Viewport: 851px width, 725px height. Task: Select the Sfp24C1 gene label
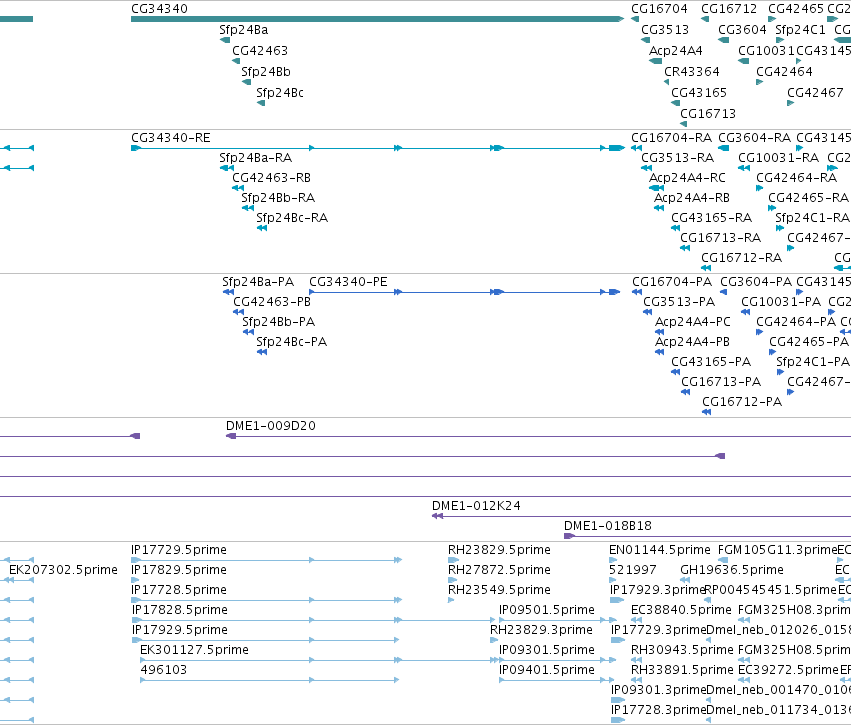pos(800,30)
